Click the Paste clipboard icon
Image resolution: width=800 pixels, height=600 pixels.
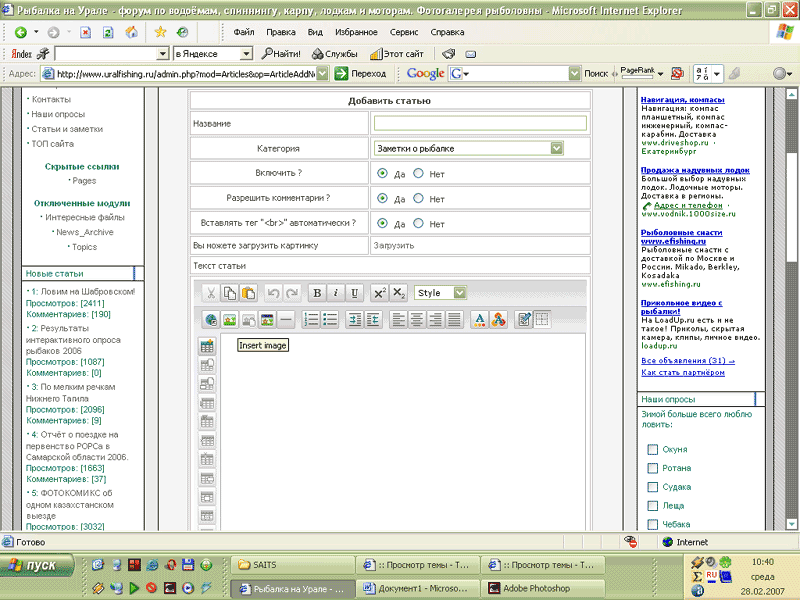(x=248, y=293)
